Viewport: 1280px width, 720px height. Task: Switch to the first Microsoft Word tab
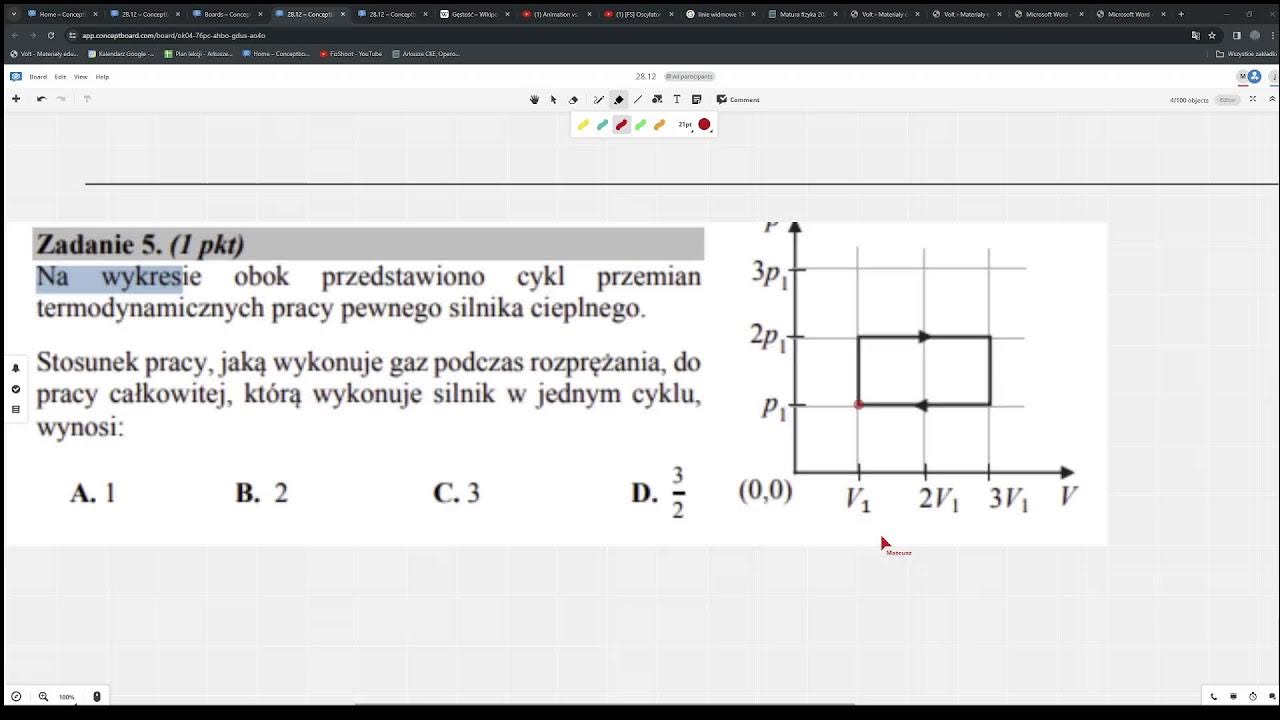(1047, 14)
